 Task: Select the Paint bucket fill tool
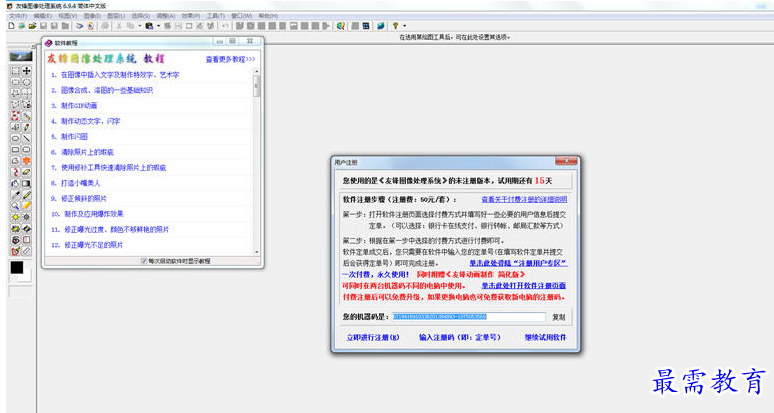[15, 184]
